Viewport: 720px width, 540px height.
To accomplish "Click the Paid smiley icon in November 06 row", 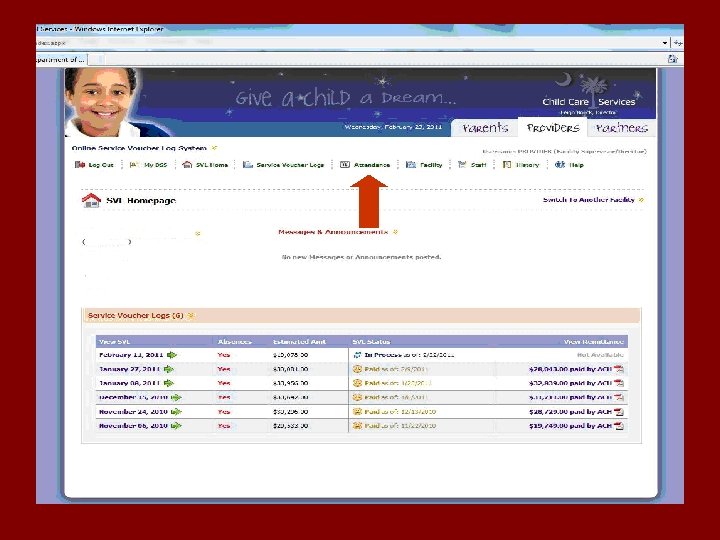I will [357, 426].
